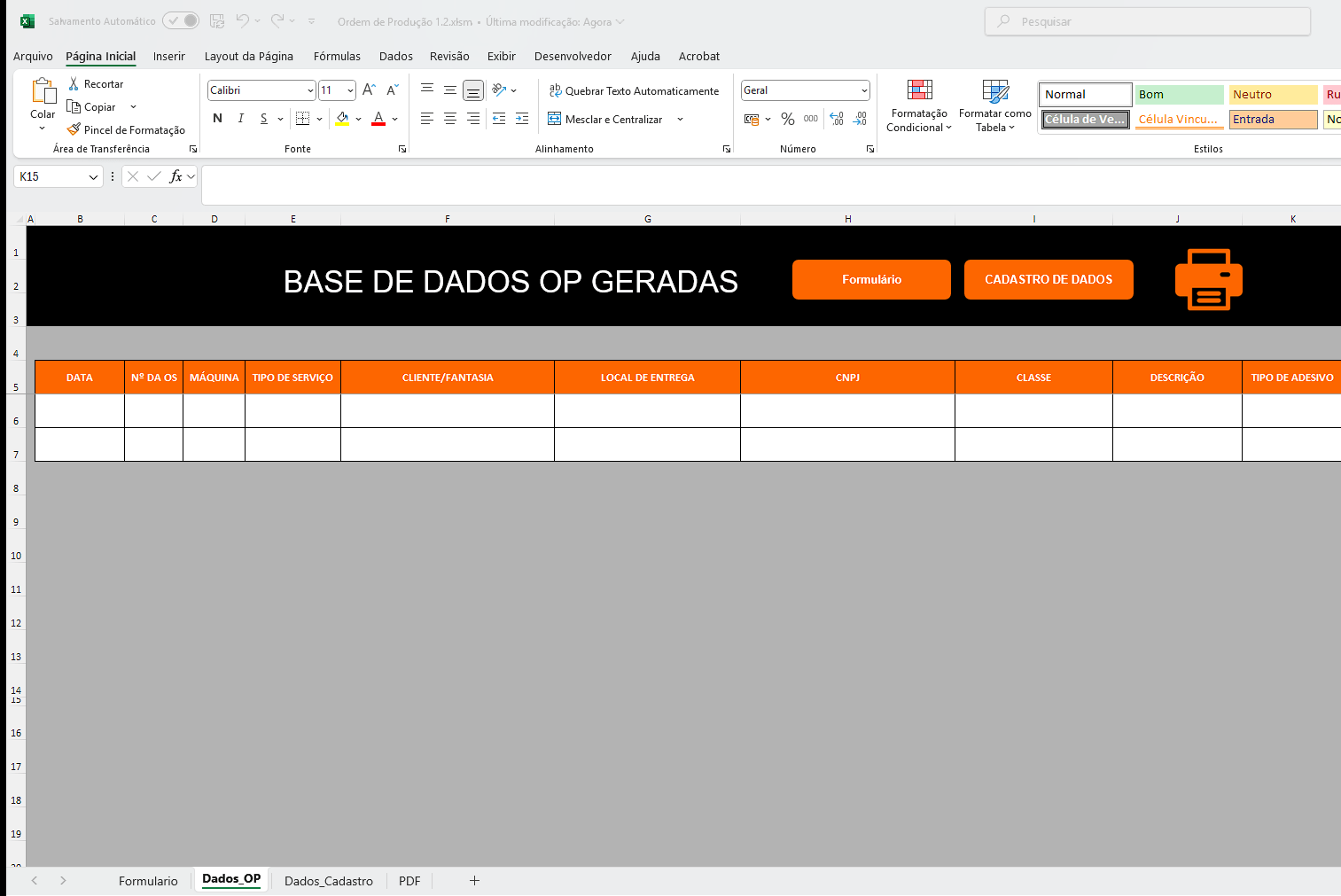Switch to Layout da Página tab

coord(248,56)
